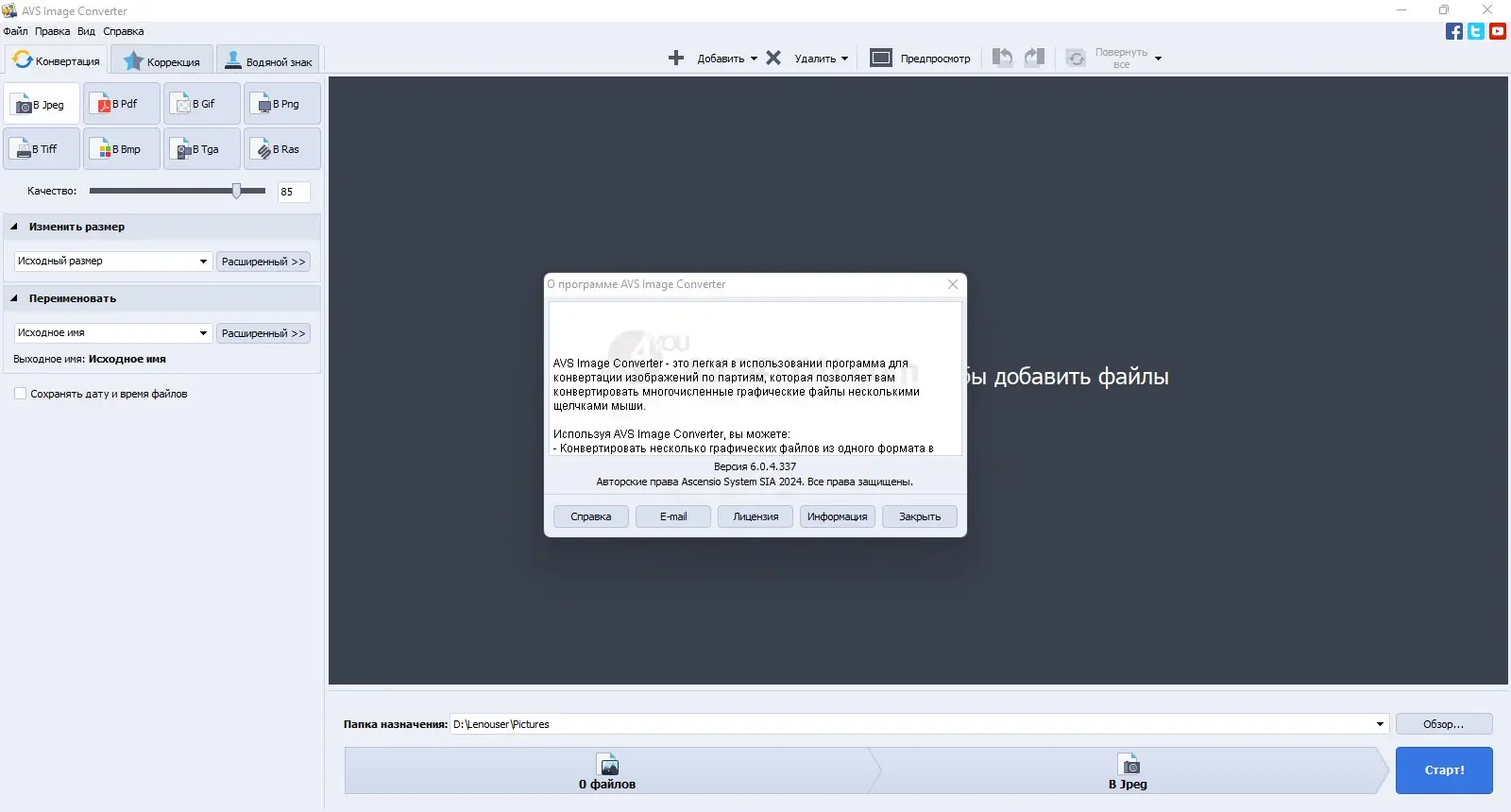Click the В Jpeg step icon

[1129, 764]
